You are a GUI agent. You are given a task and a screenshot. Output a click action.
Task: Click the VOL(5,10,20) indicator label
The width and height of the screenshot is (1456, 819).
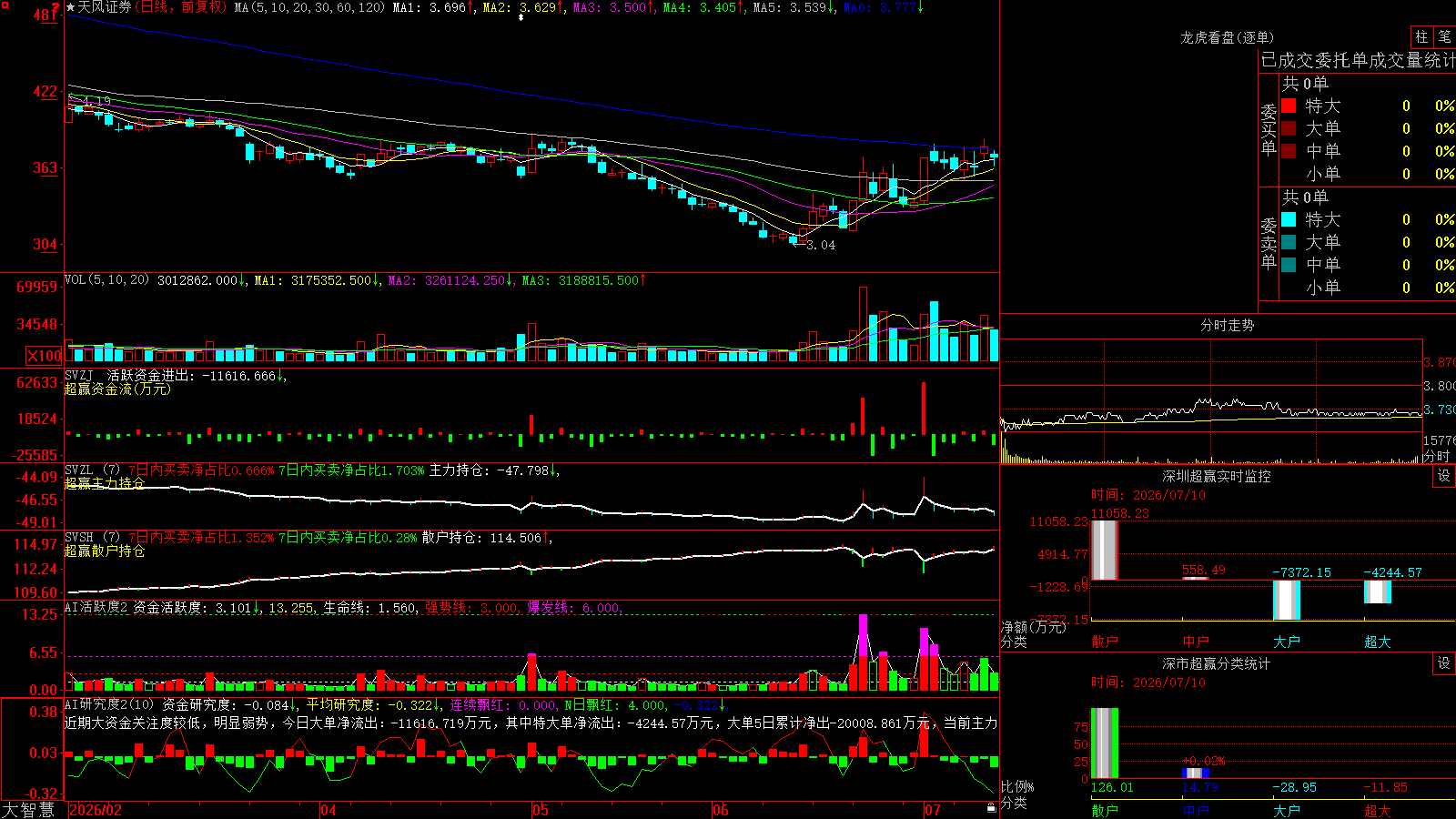point(107,280)
